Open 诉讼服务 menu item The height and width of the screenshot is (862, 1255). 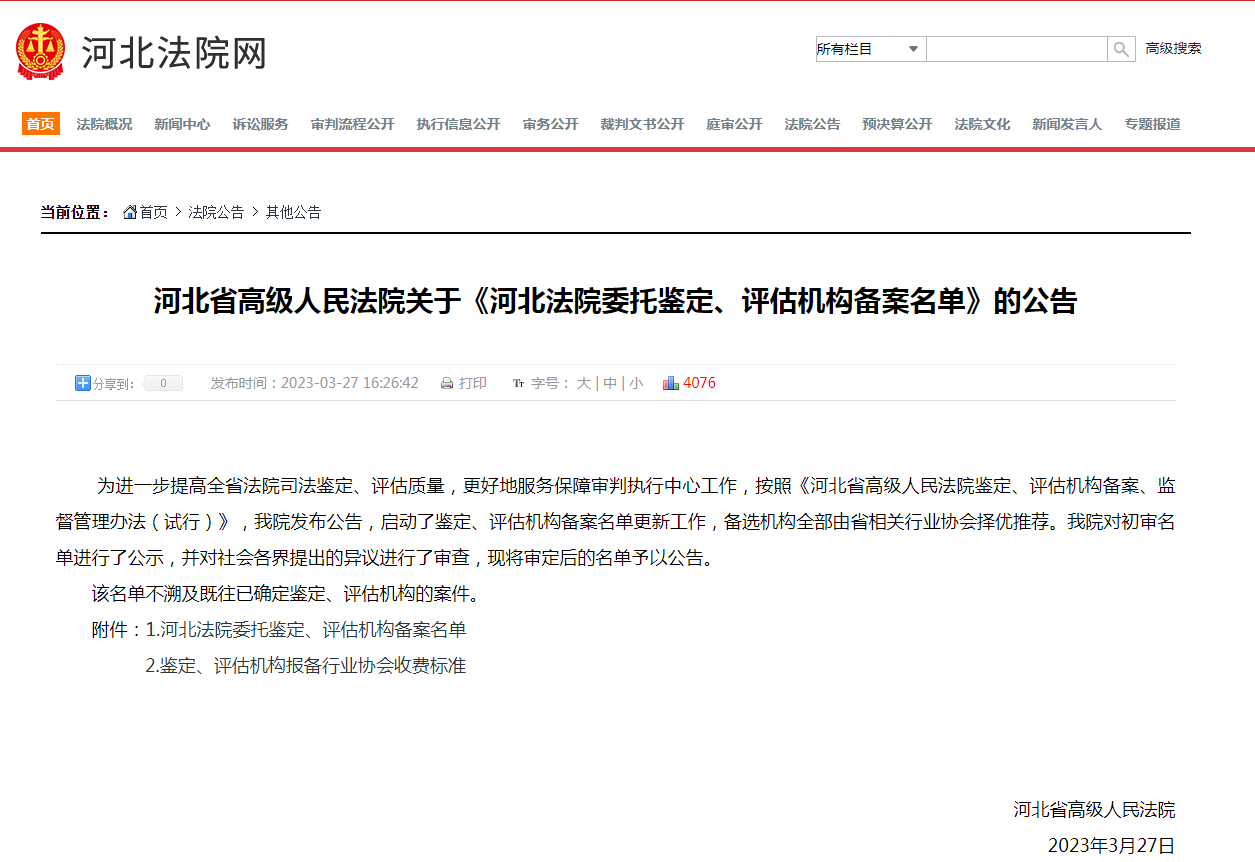(x=260, y=124)
